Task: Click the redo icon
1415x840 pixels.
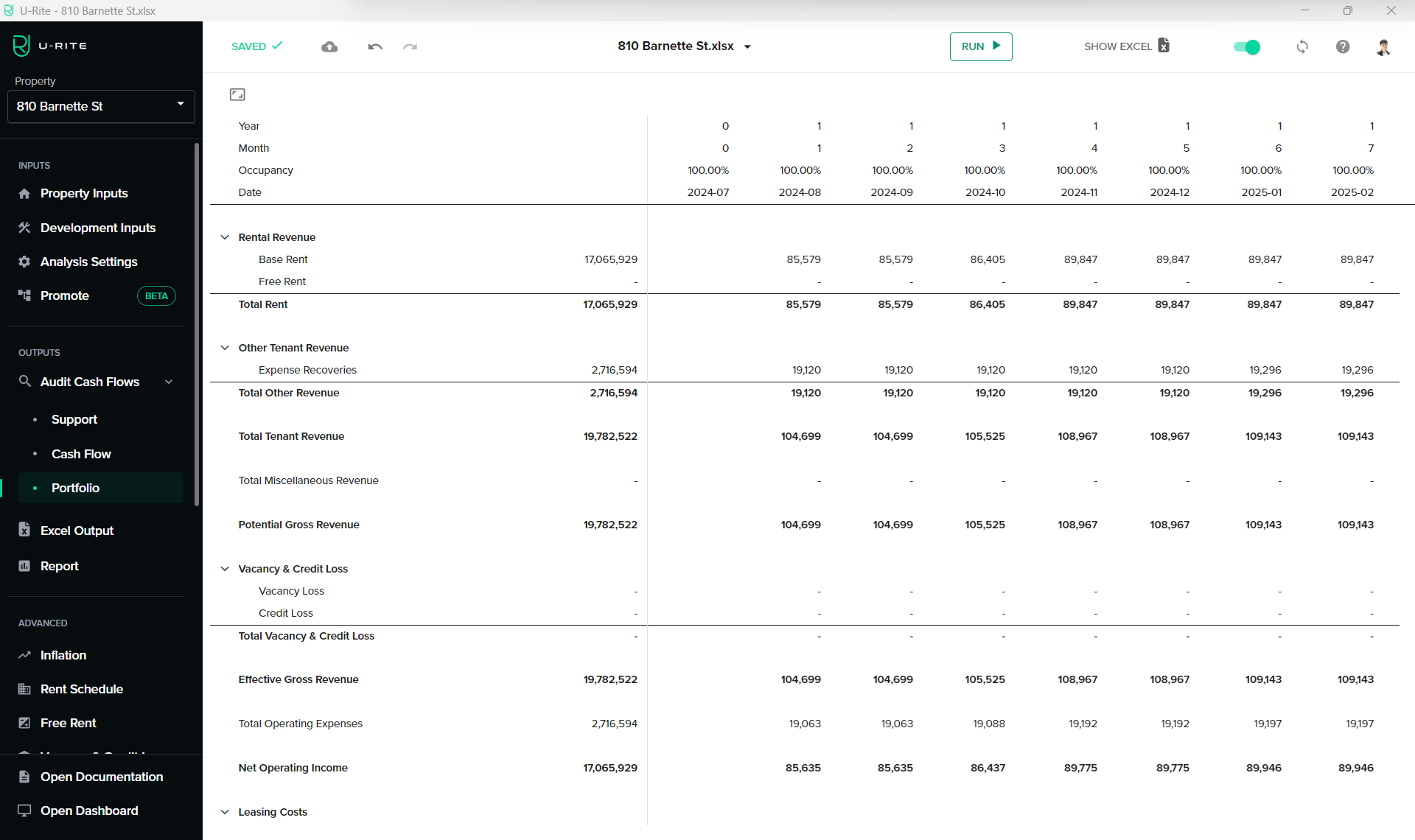Action: (410, 46)
